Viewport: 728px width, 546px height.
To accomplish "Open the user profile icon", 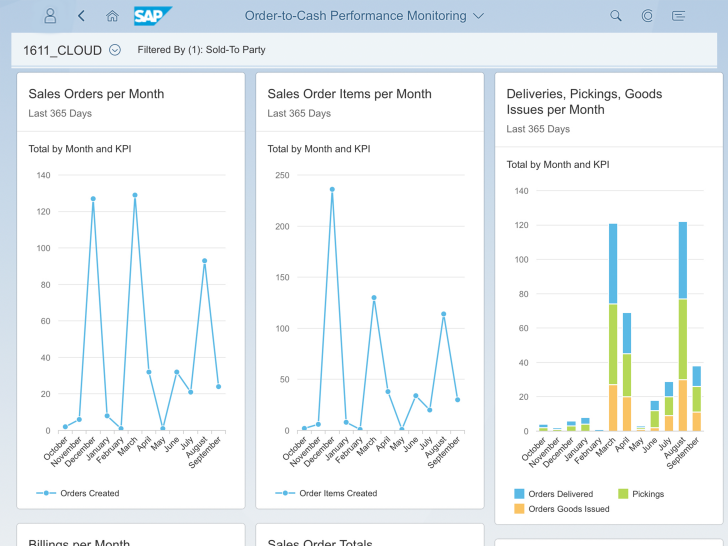I will tap(50, 16).
